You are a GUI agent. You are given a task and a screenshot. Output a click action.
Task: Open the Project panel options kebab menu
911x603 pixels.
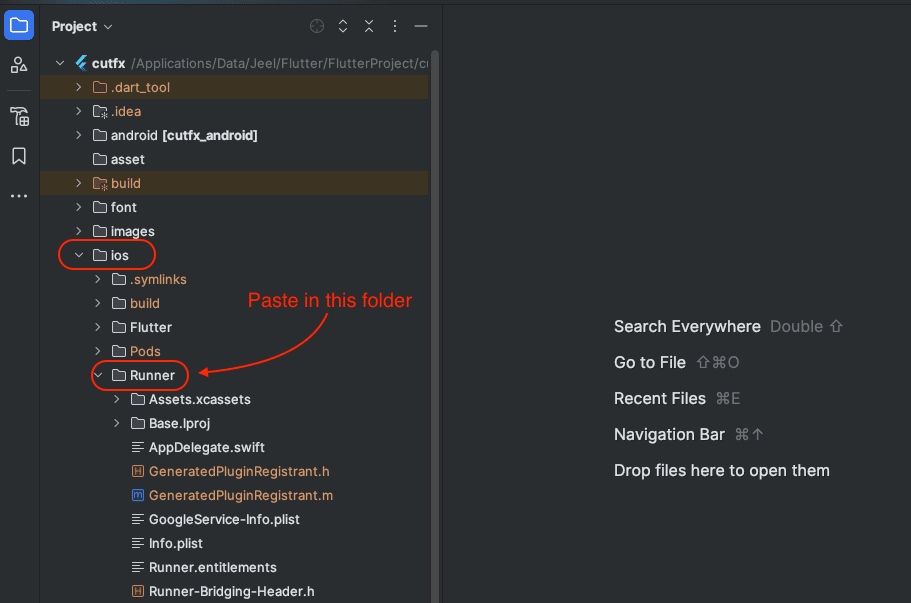coord(395,26)
